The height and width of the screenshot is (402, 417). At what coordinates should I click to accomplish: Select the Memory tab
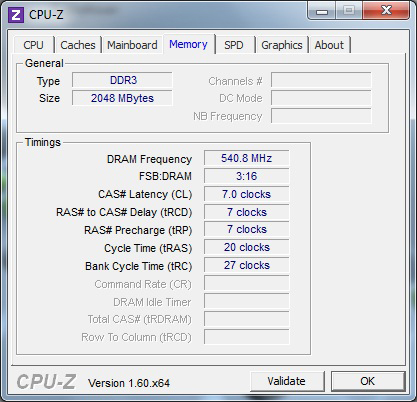pyautogui.click(x=188, y=44)
